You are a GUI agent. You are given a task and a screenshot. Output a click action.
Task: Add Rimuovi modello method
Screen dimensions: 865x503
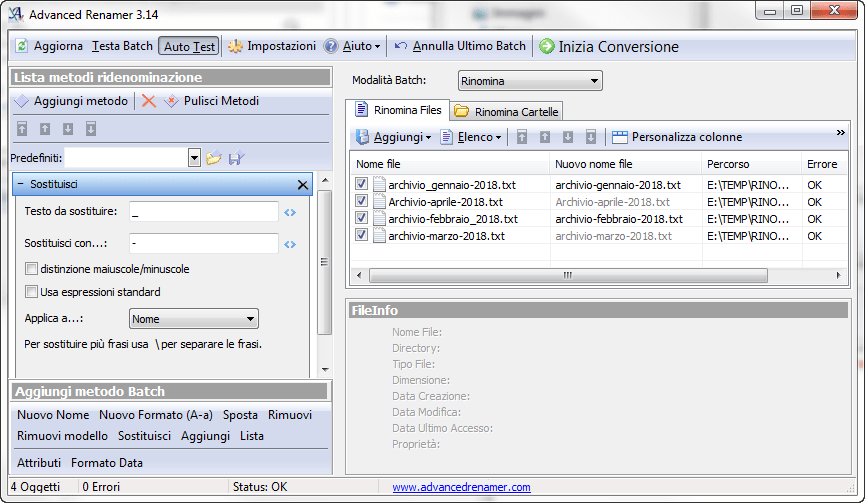coord(62,436)
